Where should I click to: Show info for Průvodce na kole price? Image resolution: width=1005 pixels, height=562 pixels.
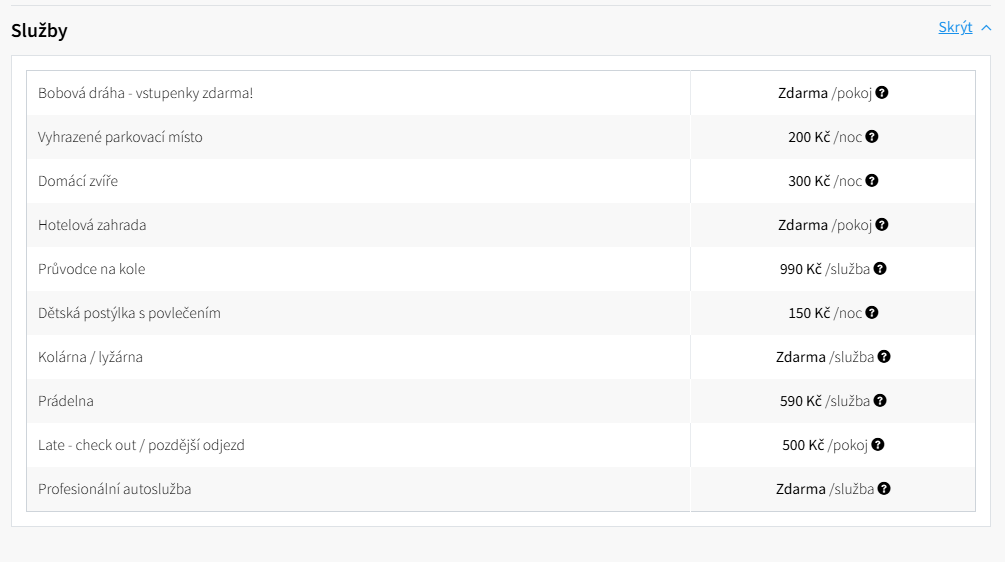click(880, 269)
